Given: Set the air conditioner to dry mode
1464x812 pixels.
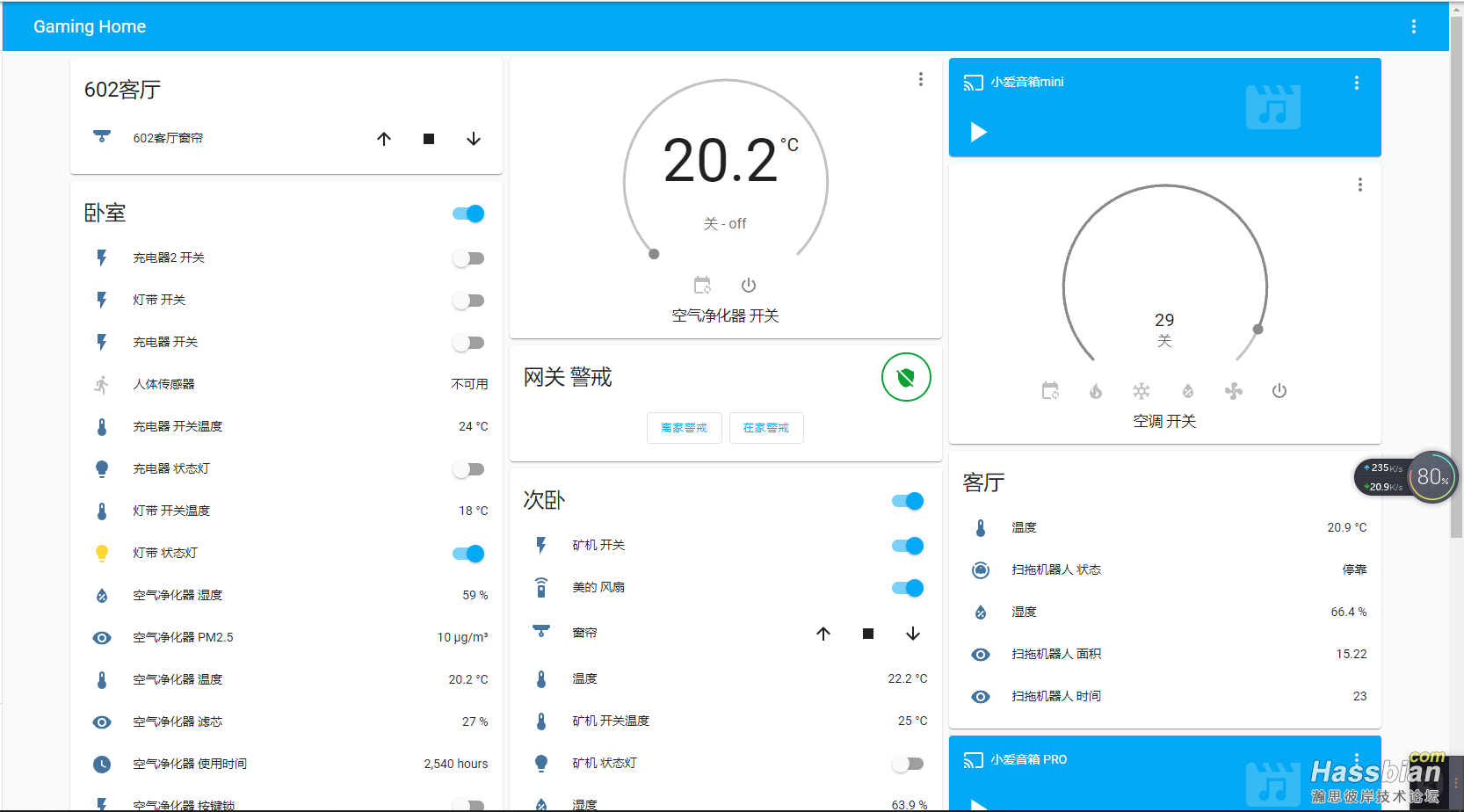Looking at the screenshot, I should click(1188, 390).
